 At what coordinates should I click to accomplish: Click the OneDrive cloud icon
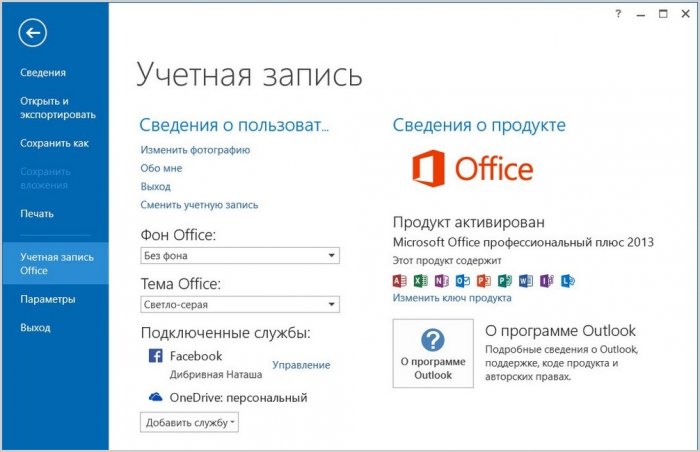click(x=155, y=397)
